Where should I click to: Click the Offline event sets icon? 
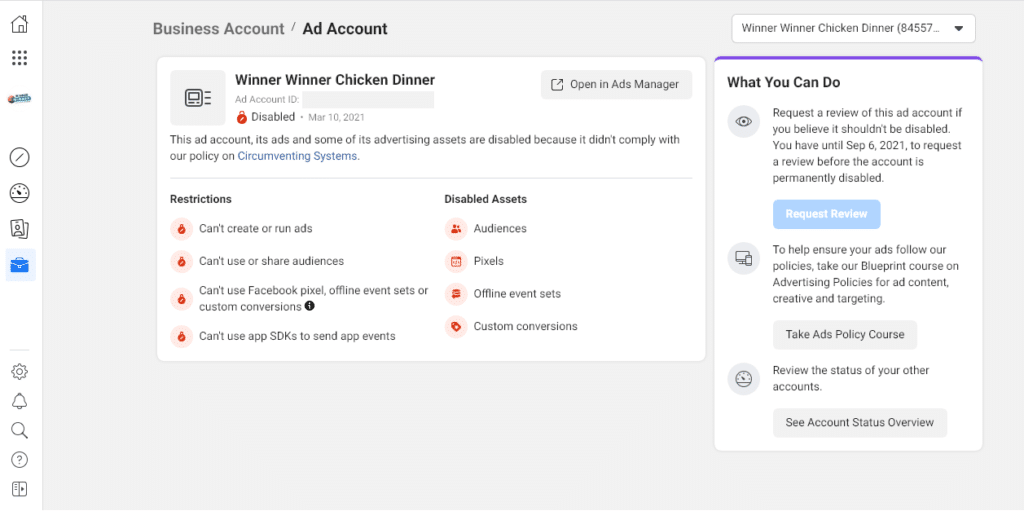tap(456, 294)
